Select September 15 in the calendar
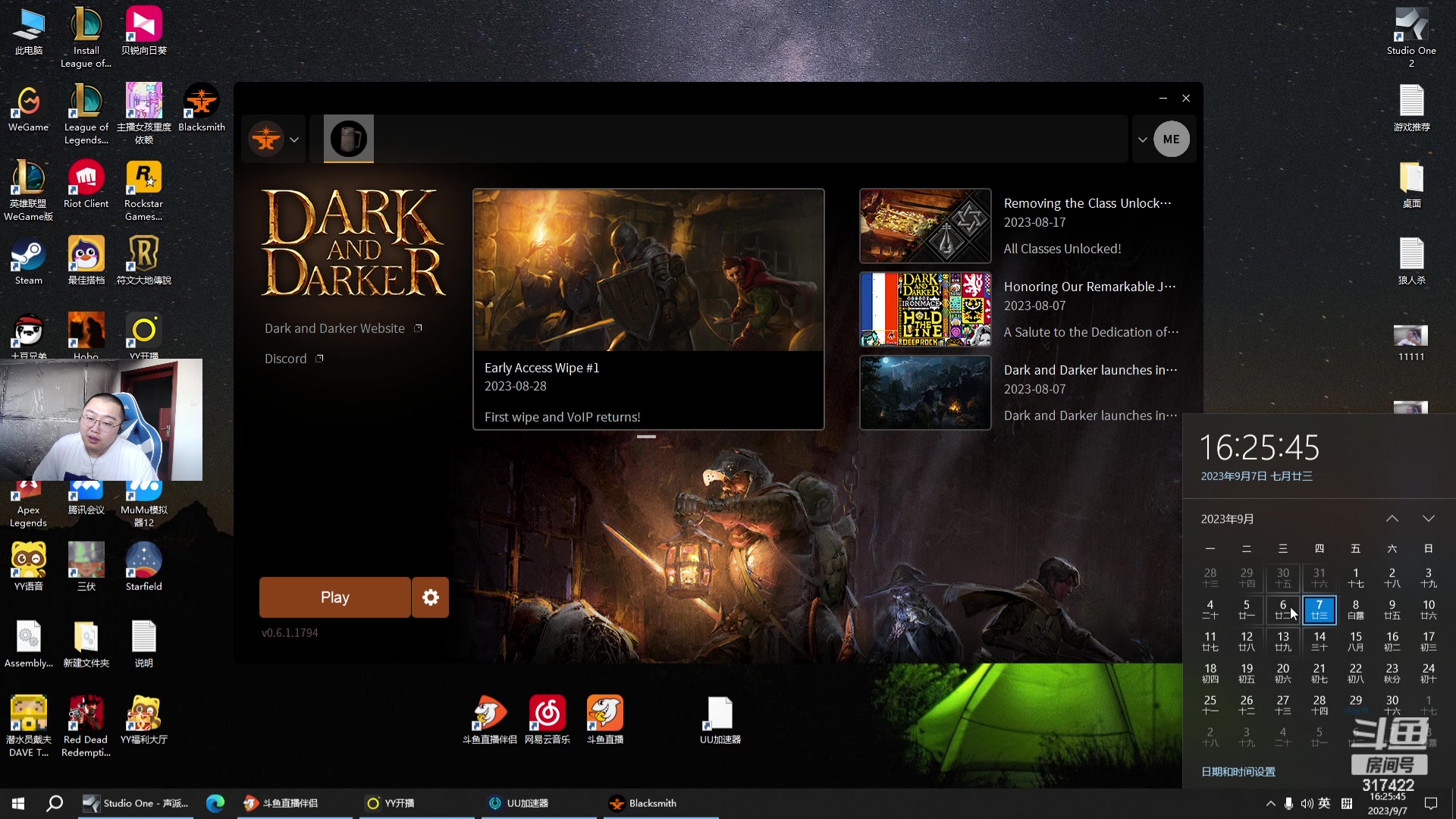The image size is (1456, 819). (1355, 641)
